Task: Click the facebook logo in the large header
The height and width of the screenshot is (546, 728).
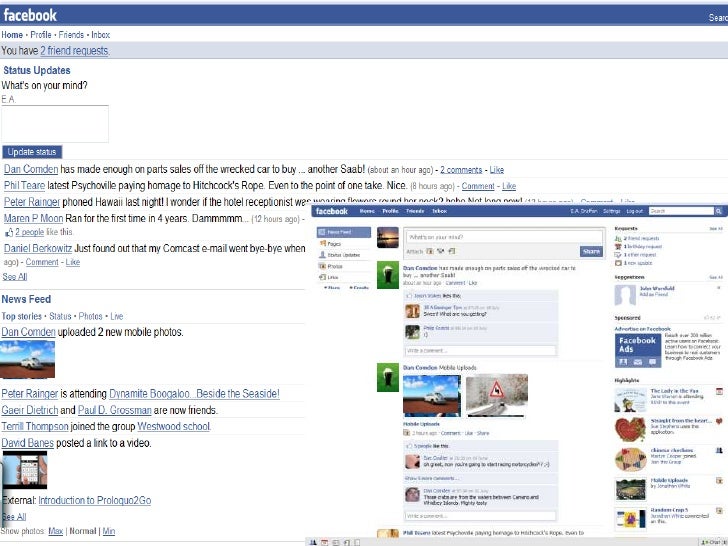Action: point(30,15)
